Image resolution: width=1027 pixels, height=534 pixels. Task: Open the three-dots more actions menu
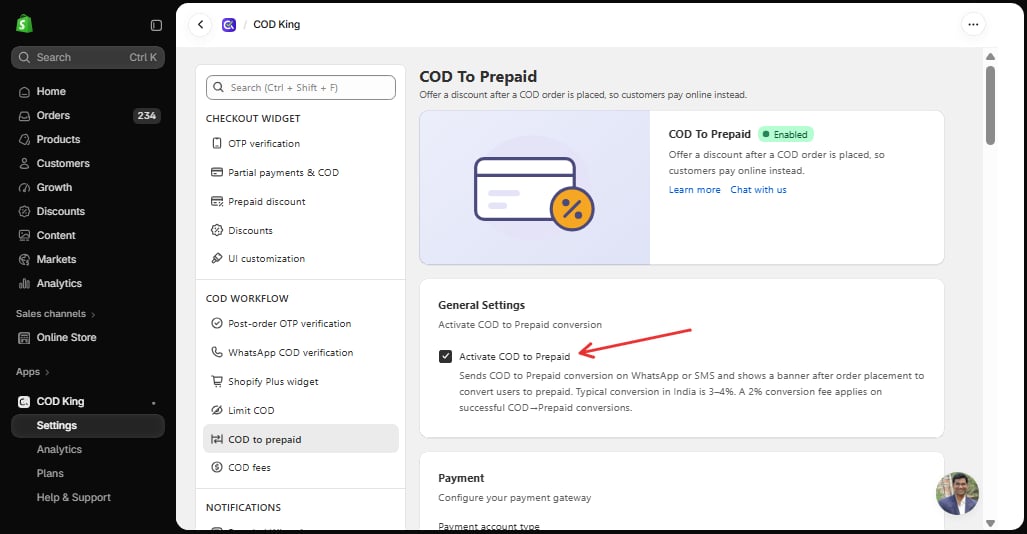[x=973, y=25]
